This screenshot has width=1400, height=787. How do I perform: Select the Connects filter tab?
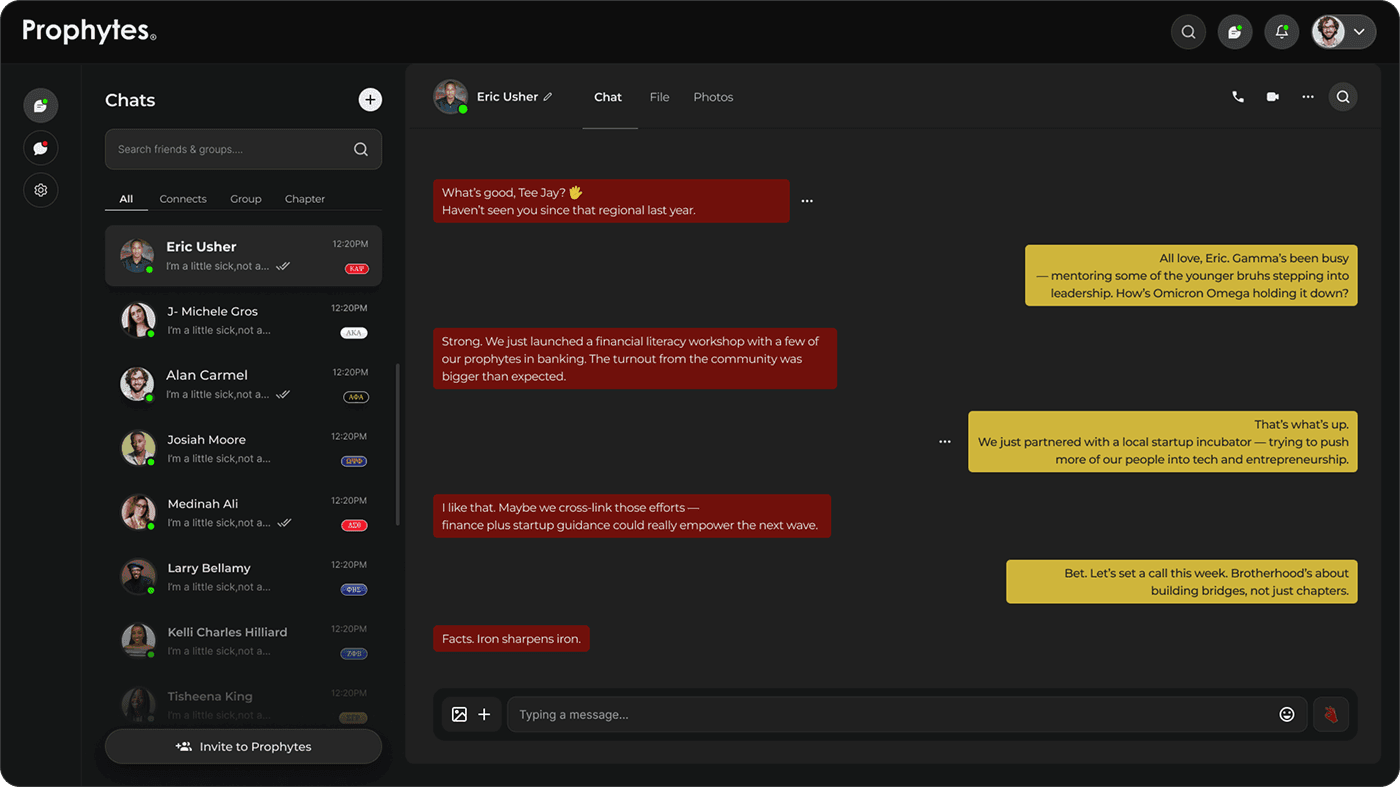coord(183,199)
